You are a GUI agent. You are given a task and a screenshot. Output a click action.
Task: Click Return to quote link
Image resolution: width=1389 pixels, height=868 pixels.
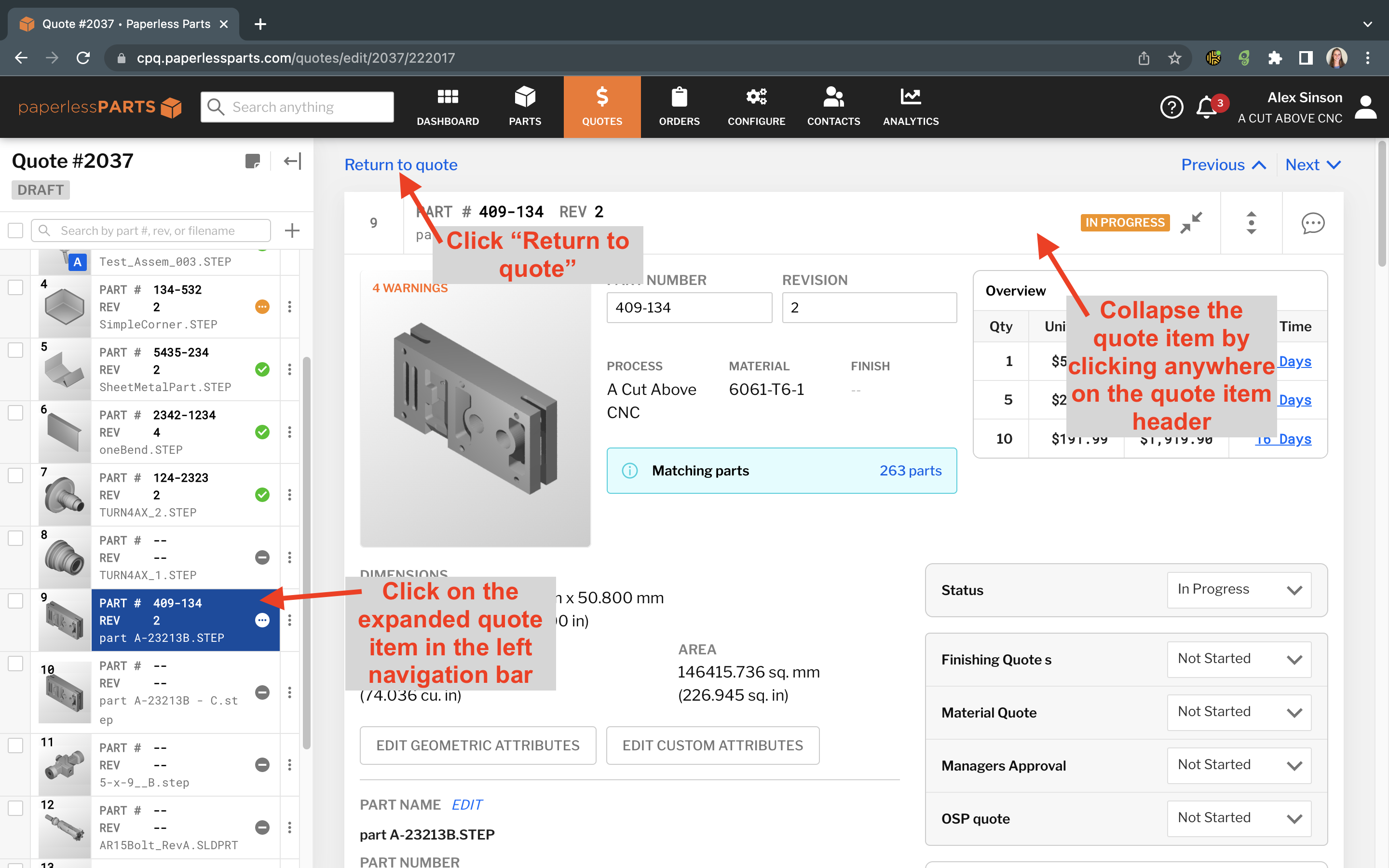click(x=401, y=165)
